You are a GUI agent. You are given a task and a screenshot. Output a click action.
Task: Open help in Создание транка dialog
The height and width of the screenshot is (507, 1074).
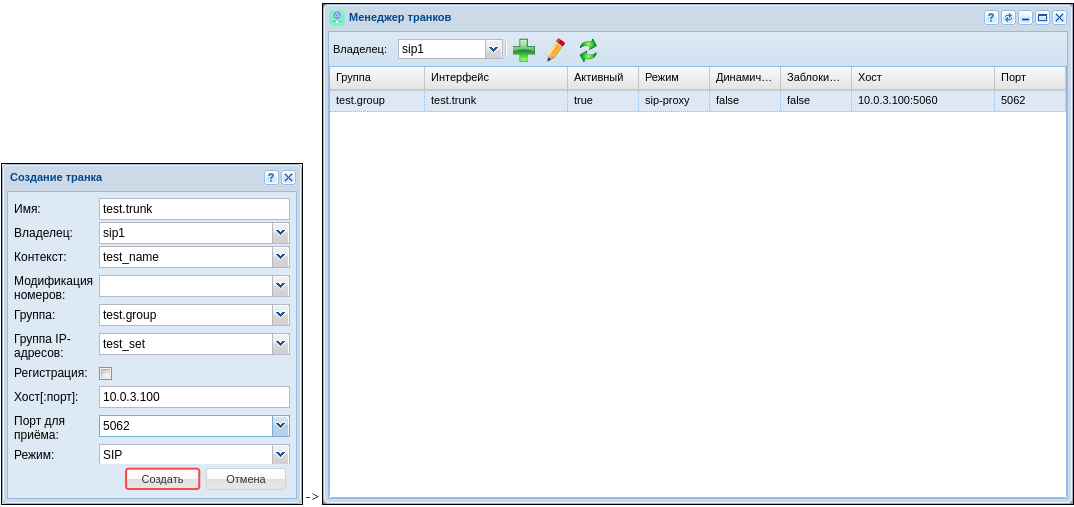click(x=271, y=177)
